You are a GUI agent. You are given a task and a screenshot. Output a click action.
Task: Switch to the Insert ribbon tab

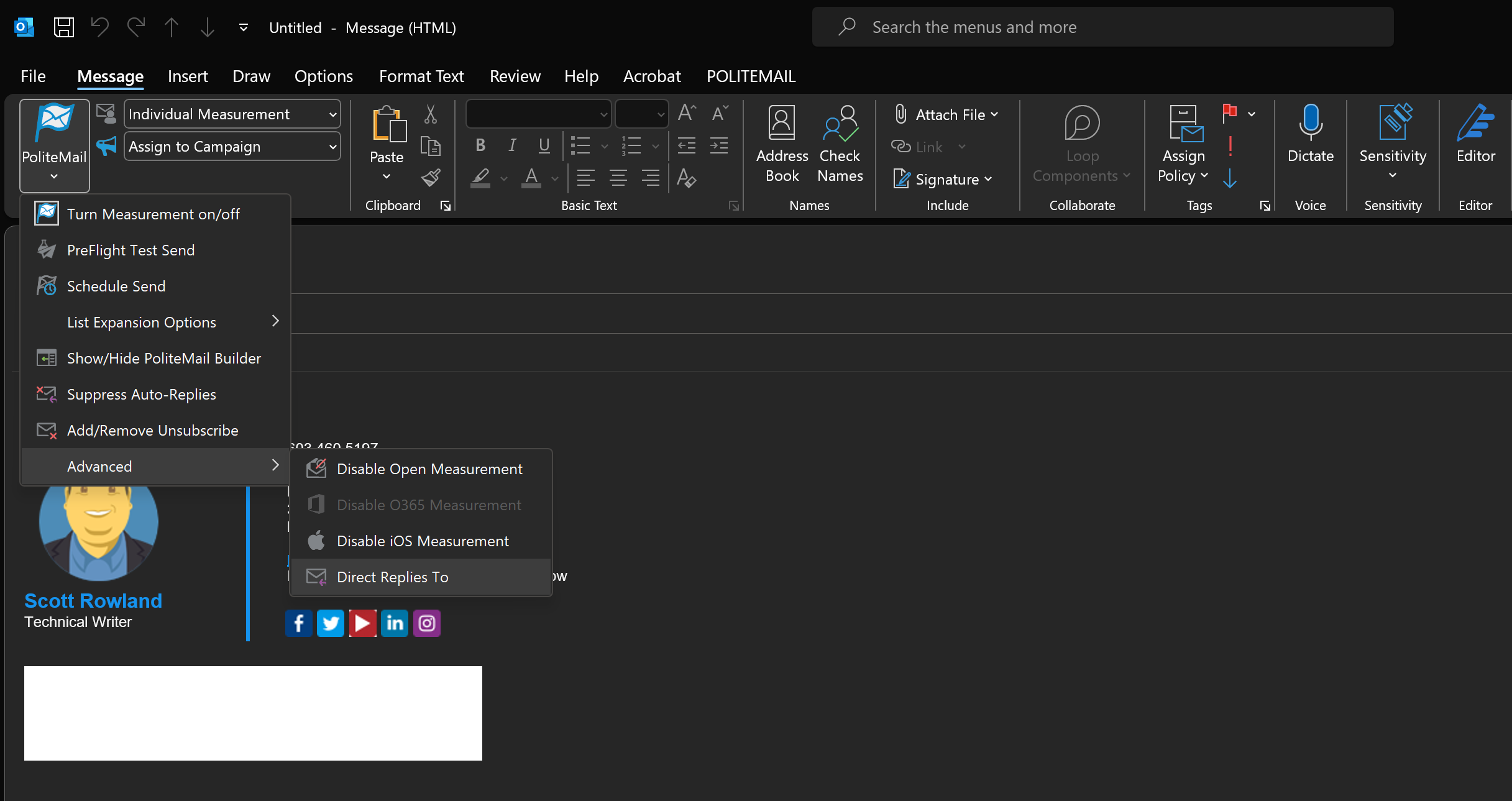188,76
